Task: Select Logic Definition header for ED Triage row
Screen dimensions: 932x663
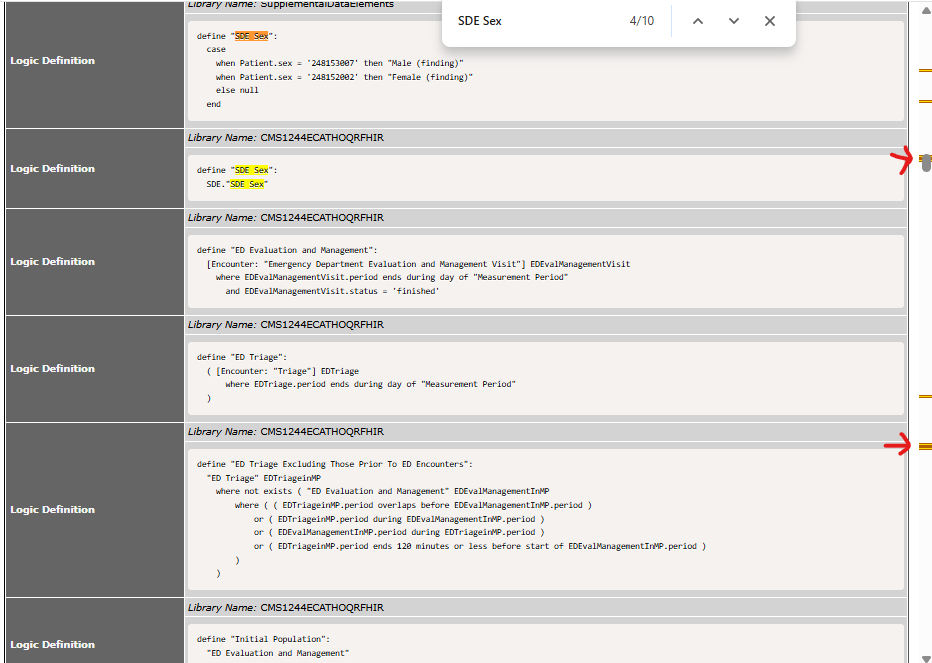Action: (52, 369)
